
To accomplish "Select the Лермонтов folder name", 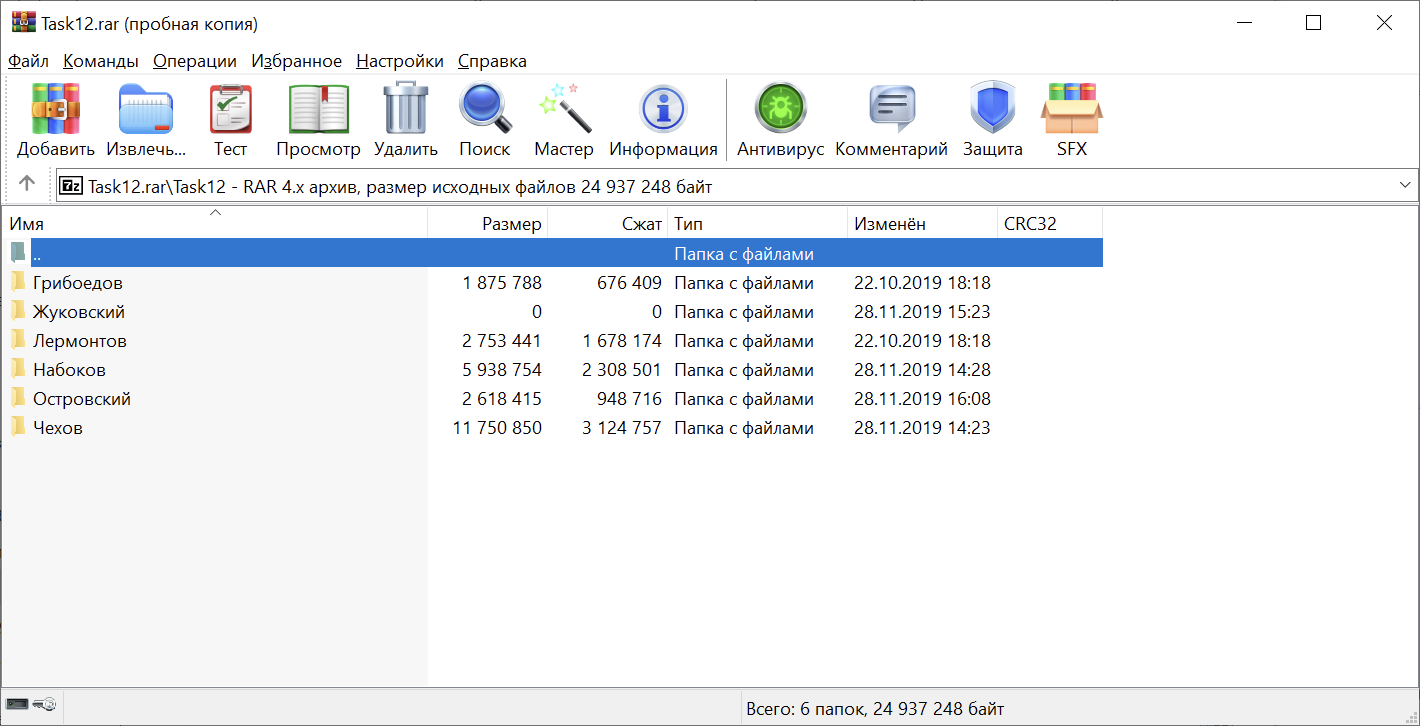I will tap(80, 341).
